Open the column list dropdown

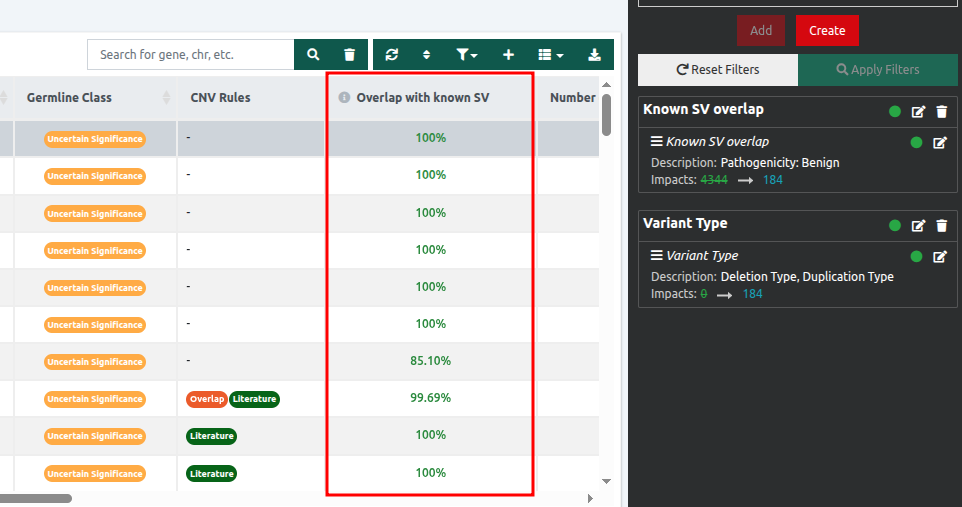coord(551,55)
